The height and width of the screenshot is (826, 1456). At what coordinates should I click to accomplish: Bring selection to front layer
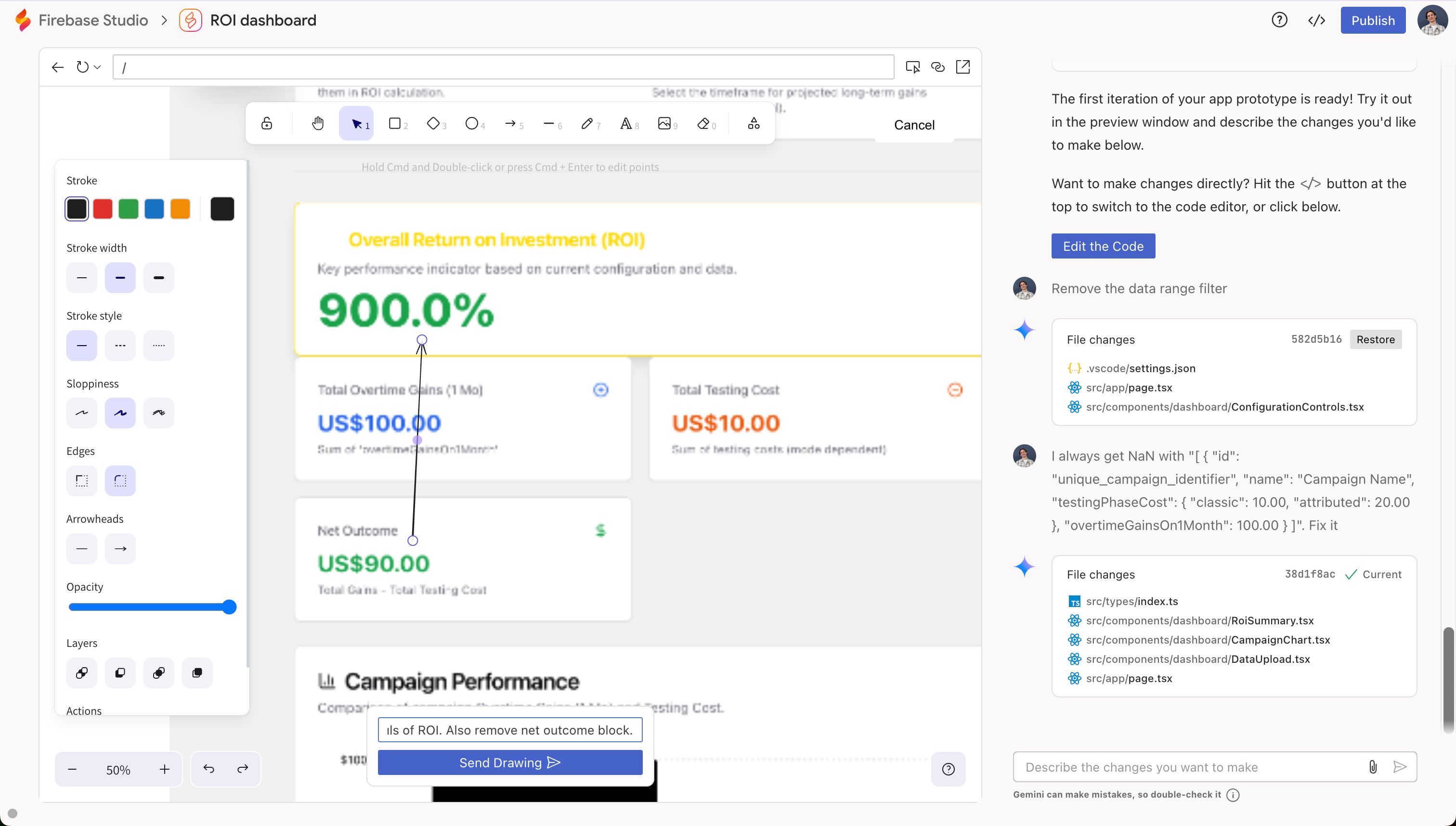197,673
